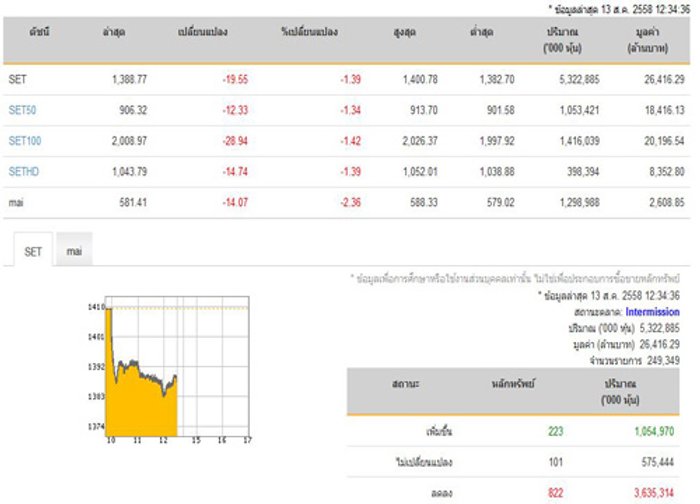This screenshot has width=700, height=504.
Task: Click SET low value 1,382.70
Action: [x=497, y=79]
